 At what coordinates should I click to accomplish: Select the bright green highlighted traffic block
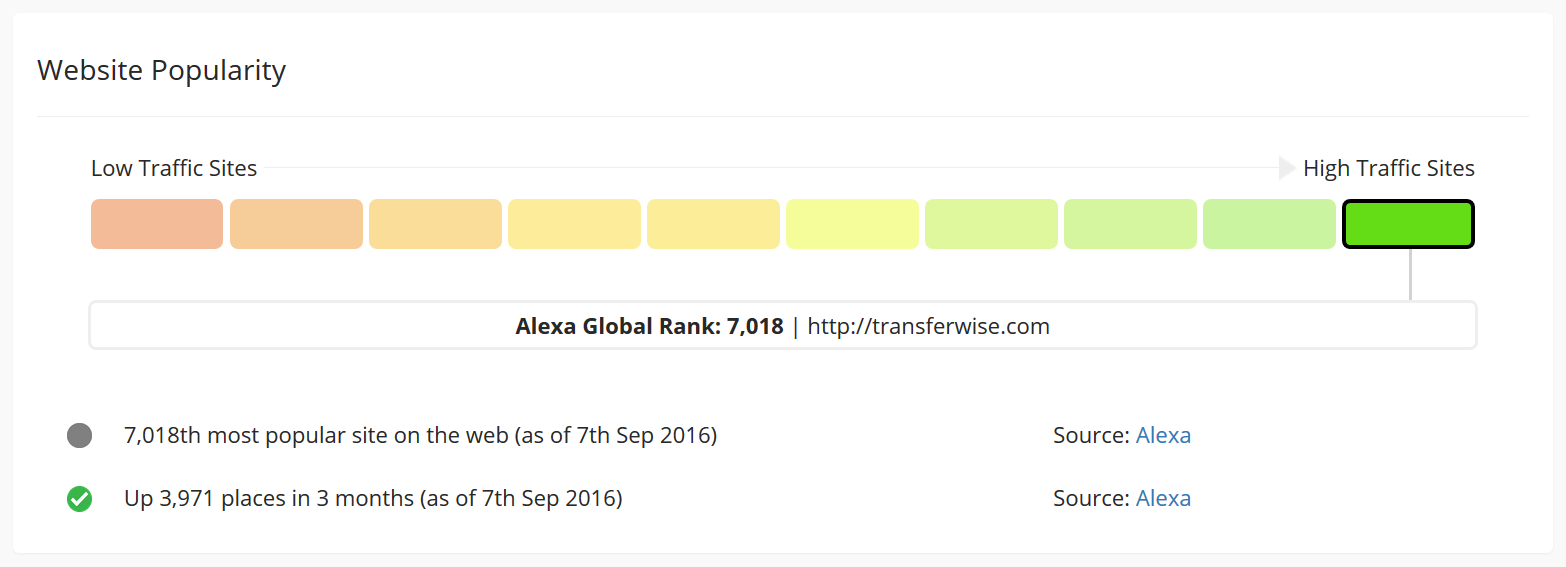[1408, 224]
